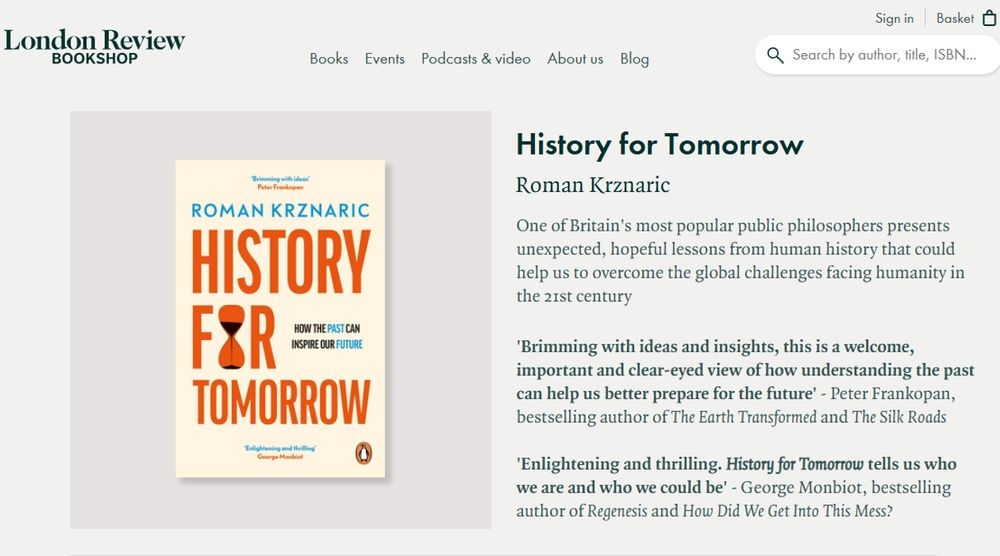
Task: Visit the Blog section
Action: (x=635, y=59)
